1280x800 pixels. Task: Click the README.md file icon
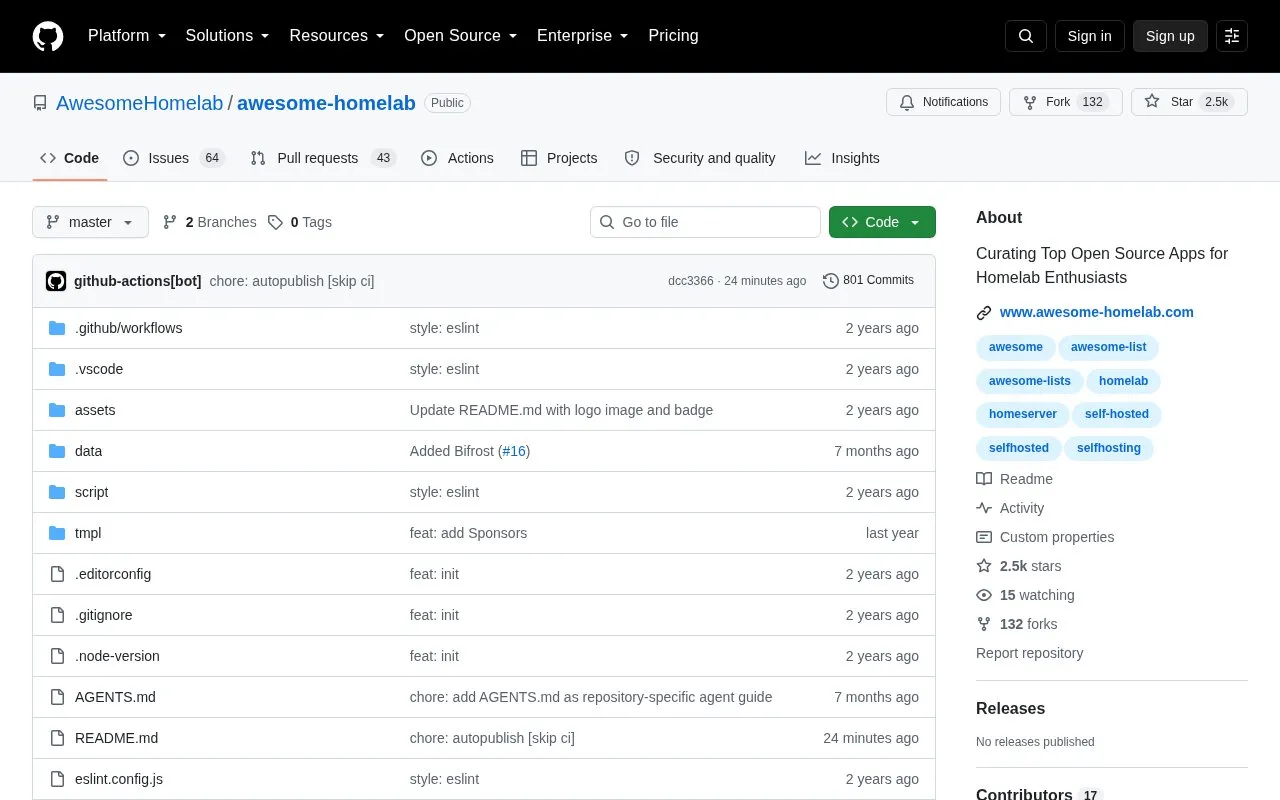pyautogui.click(x=57, y=738)
